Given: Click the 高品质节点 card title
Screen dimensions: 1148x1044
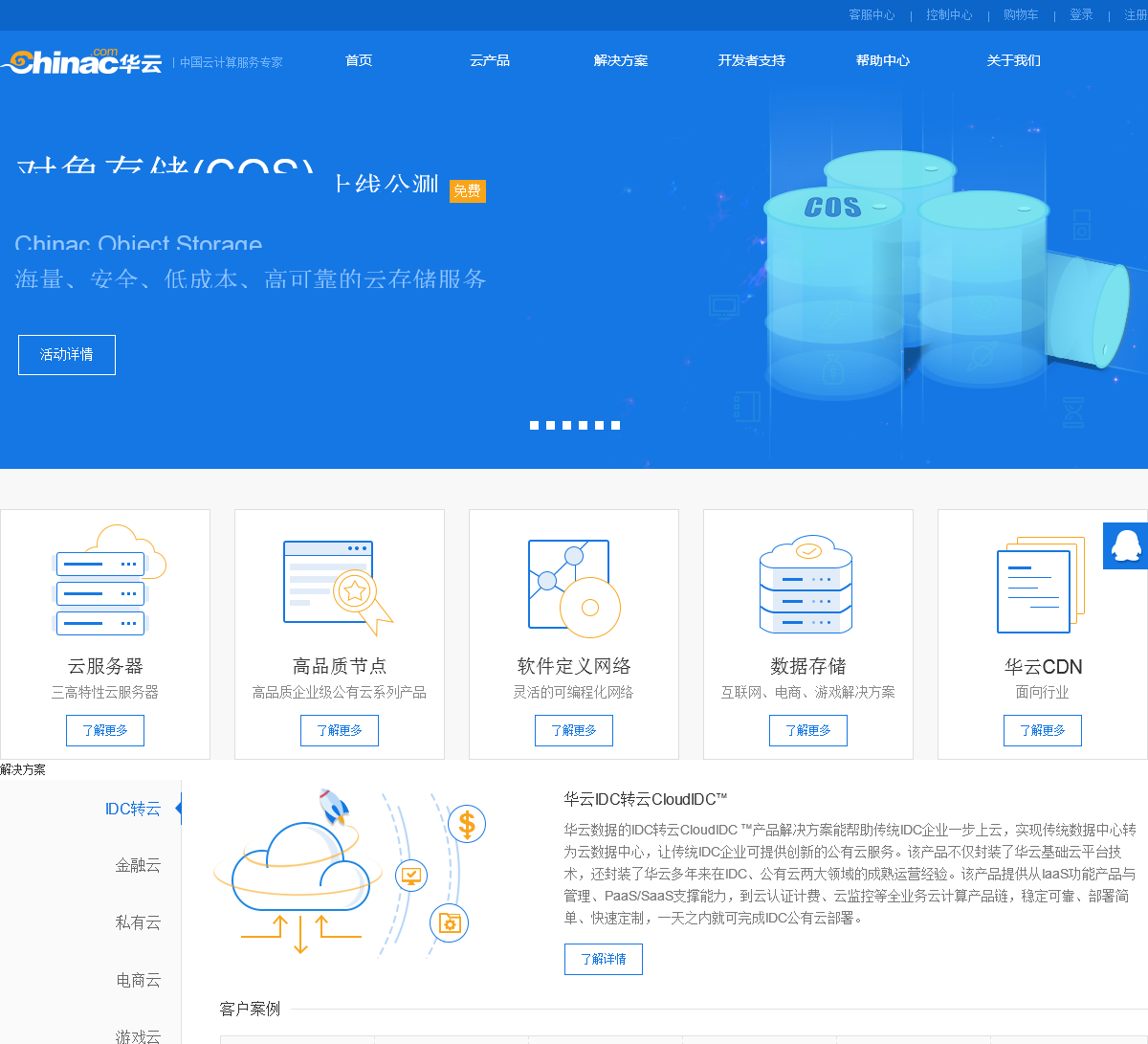Looking at the screenshot, I should pos(340,666).
